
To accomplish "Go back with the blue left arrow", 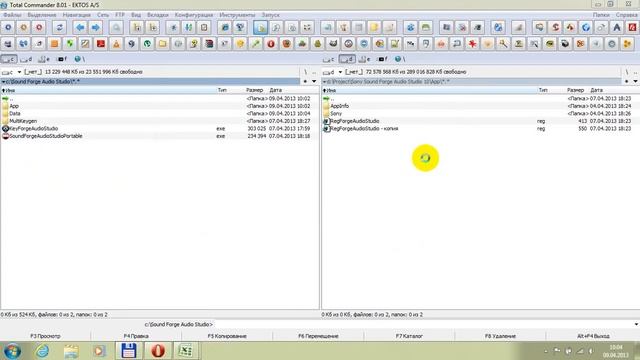I will point(80,28).
